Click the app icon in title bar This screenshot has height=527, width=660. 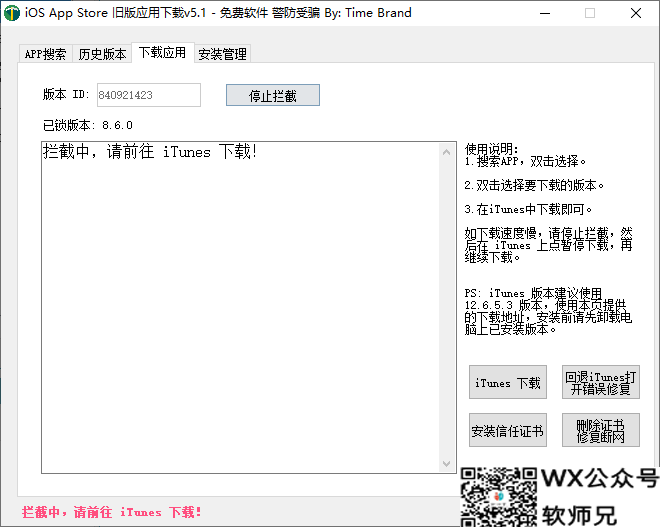tap(12, 13)
